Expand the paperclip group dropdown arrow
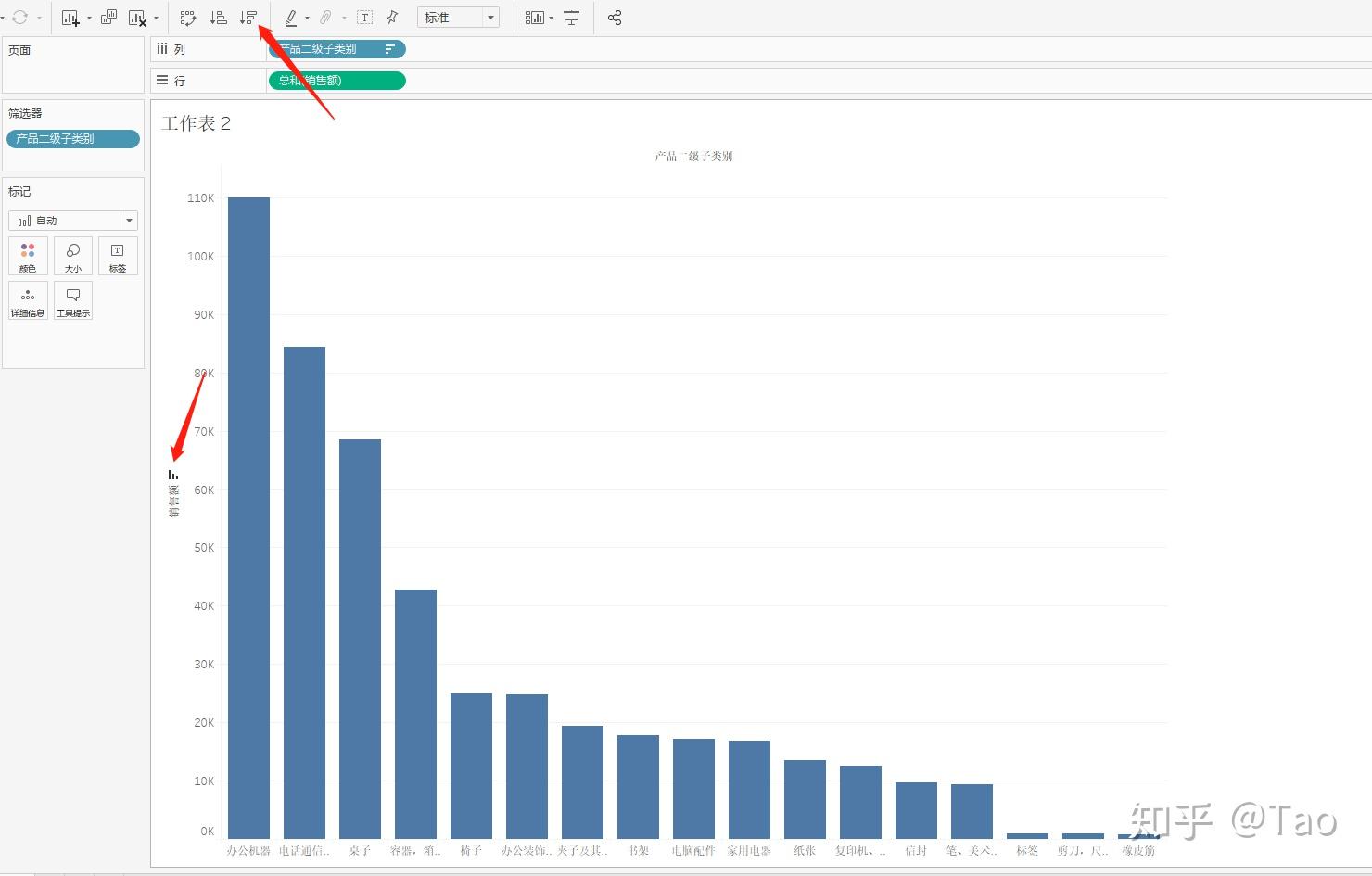This screenshot has width=1372, height=876. tap(344, 18)
